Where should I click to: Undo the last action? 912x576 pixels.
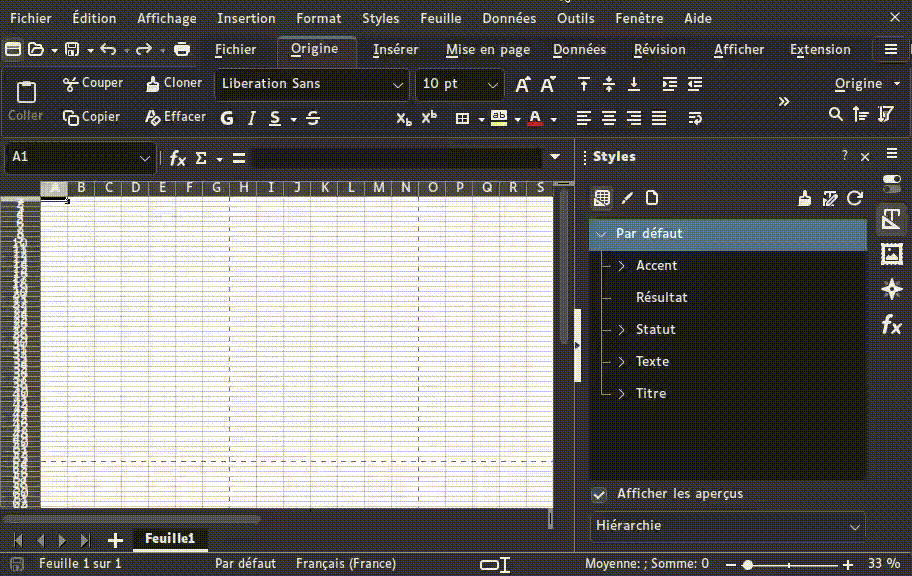(x=108, y=49)
